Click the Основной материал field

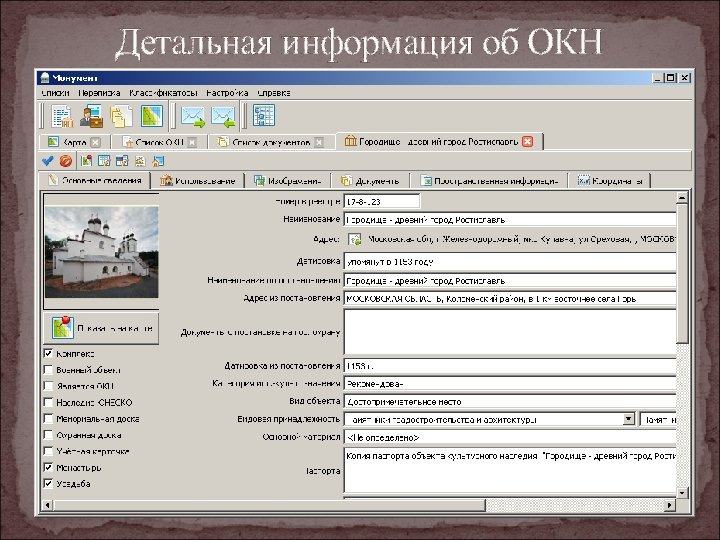point(510,437)
